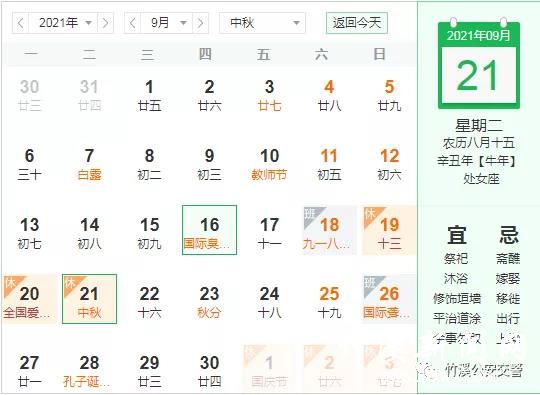Image resolution: width=540 pixels, height=395 pixels.
Task: Open the 中秋 holiday dropdown
Action: pyautogui.click(x=262, y=23)
